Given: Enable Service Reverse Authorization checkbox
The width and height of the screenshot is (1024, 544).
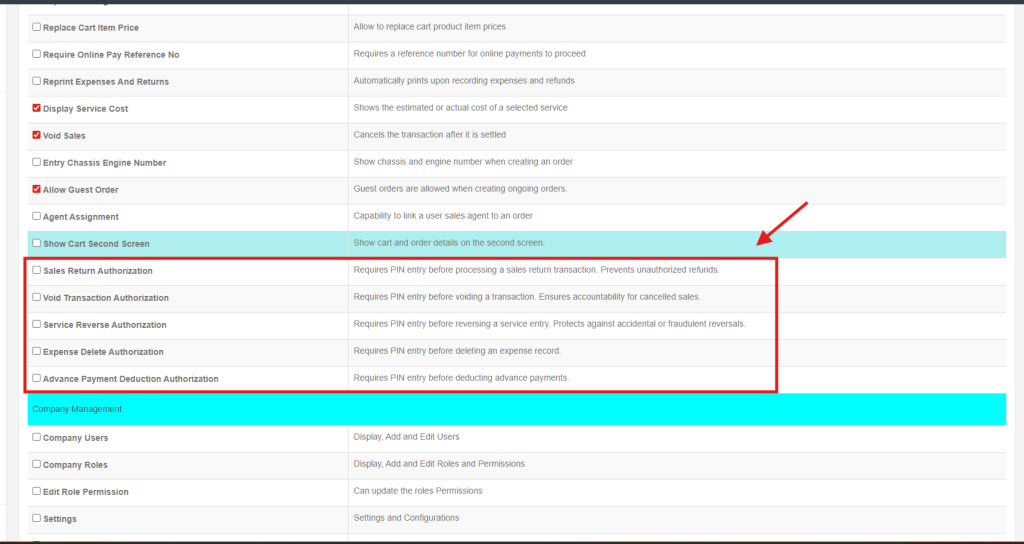Looking at the screenshot, I should [37, 324].
